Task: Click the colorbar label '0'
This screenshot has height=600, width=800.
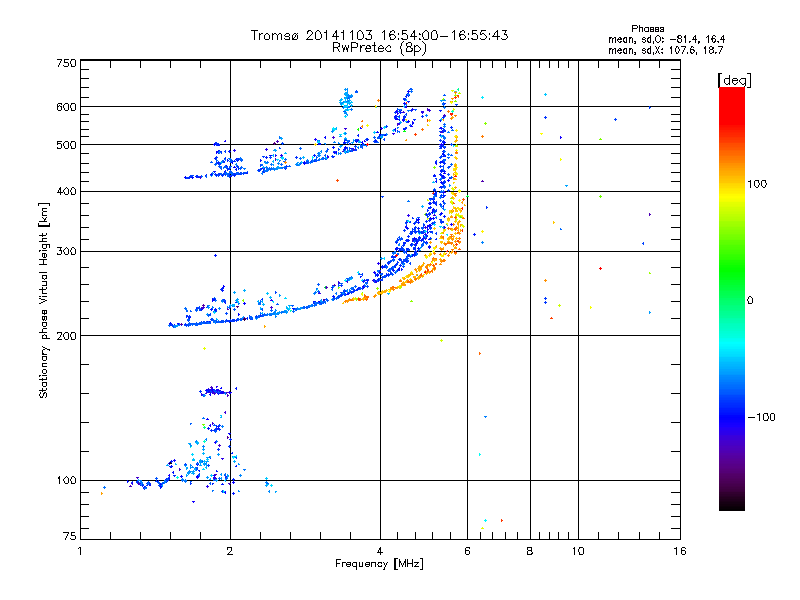Action: (x=750, y=301)
